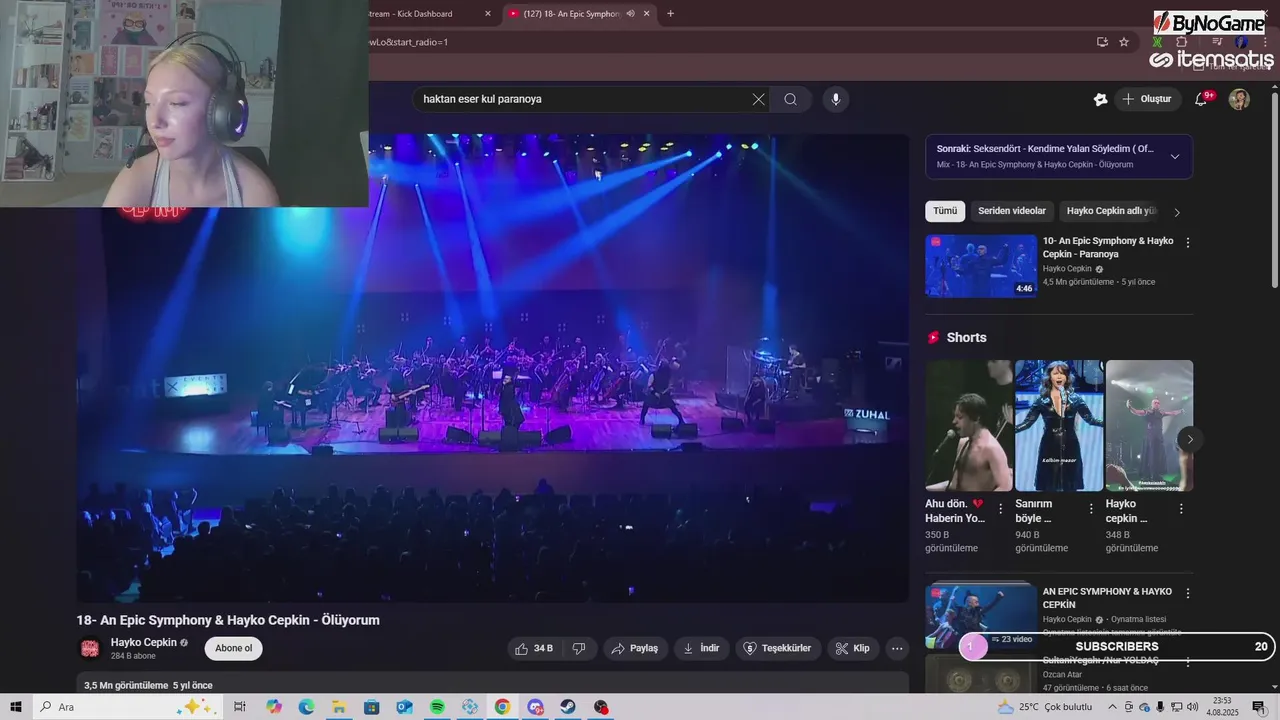This screenshot has width=1280, height=720.
Task: Open Task View in the taskbar
Action: point(240,707)
